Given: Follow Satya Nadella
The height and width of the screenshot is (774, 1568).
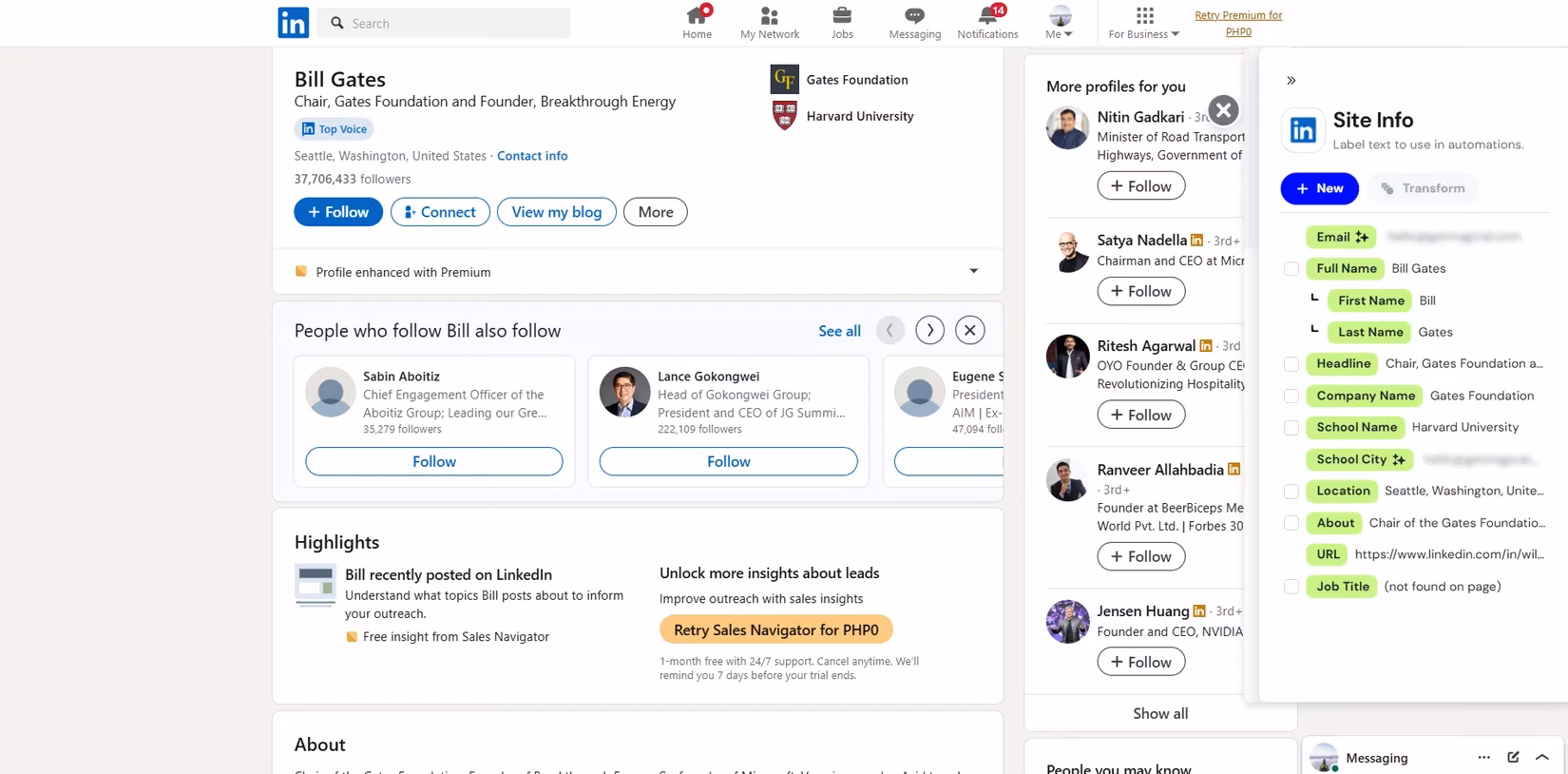Looking at the screenshot, I should click(1141, 291).
